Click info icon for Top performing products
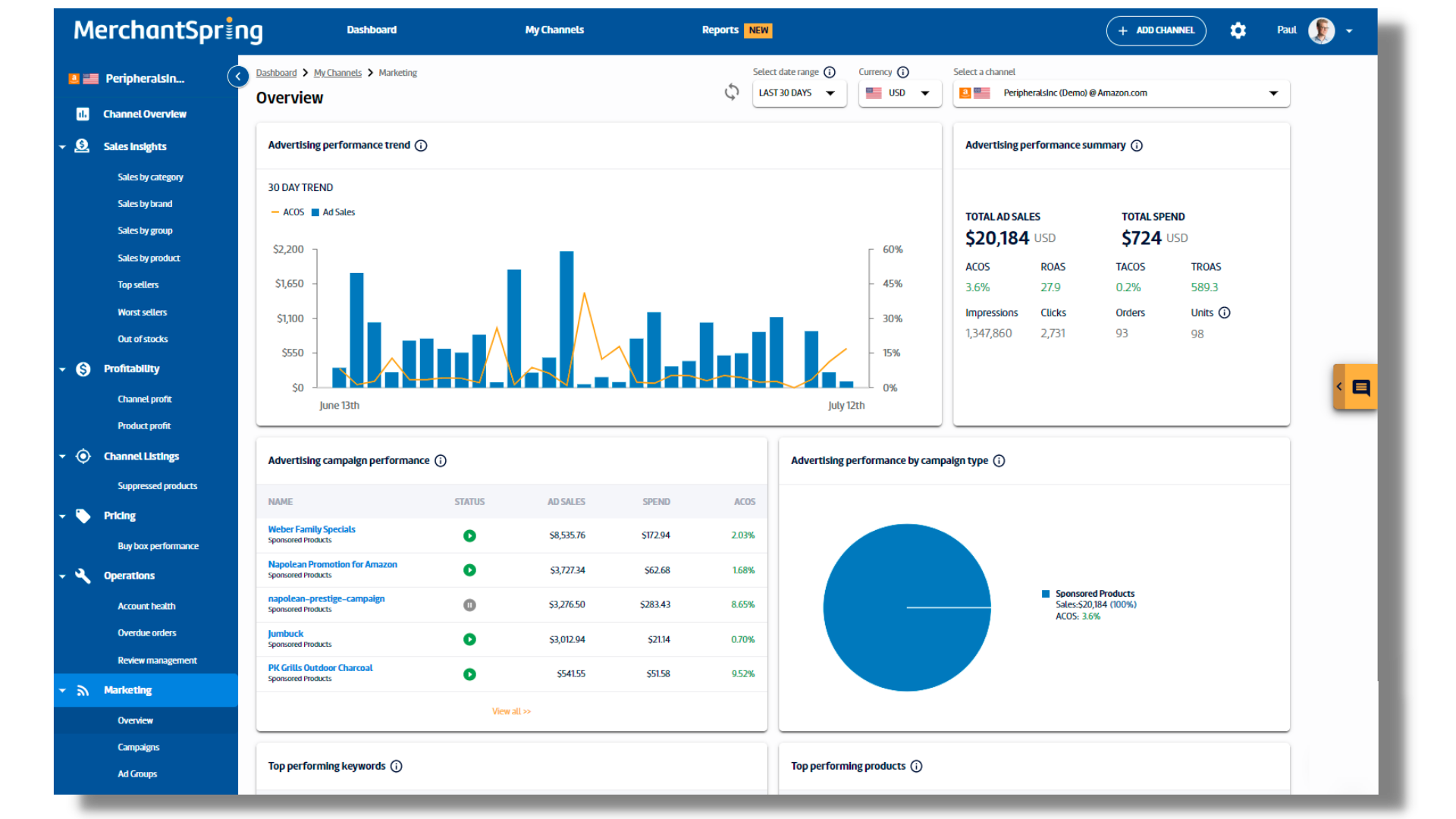Viewport: 1456px width, 819px height. click(x=916, y=767)
